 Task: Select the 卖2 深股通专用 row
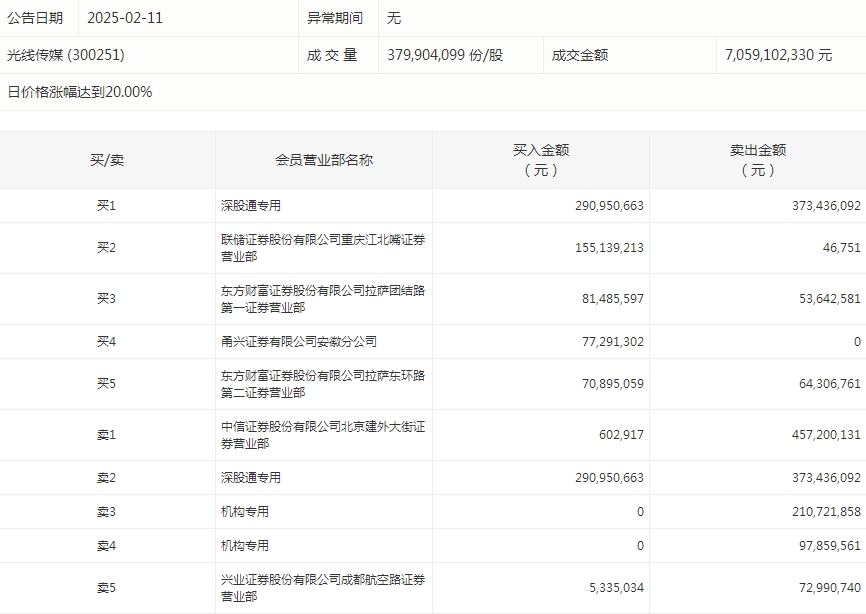[433, 478]
